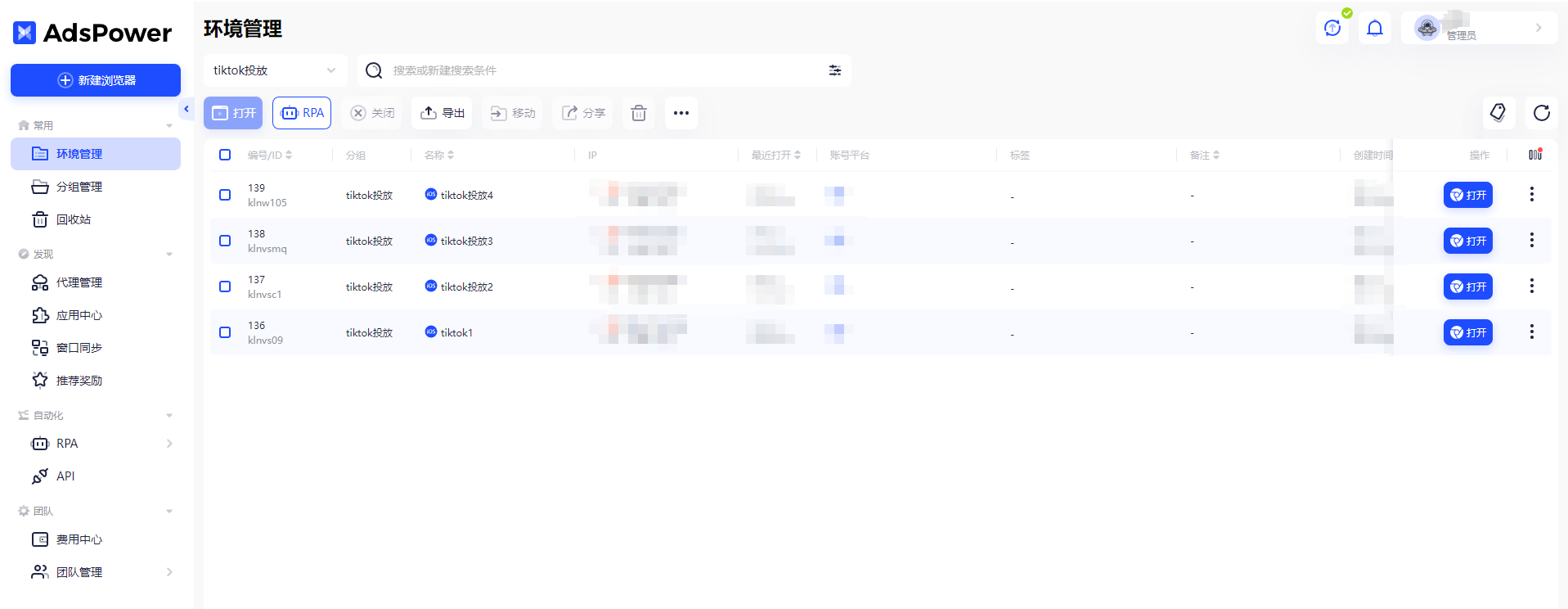The width and height of the screenshot is (1568, 609).
Task: Select the checkbox for row 138
Action: [x=225, y=241]
